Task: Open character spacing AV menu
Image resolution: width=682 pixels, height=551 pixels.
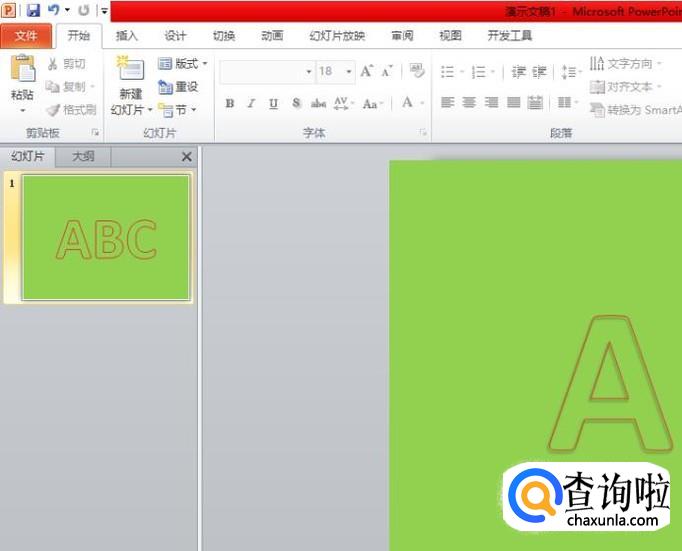Action: (x=344, y=104)
